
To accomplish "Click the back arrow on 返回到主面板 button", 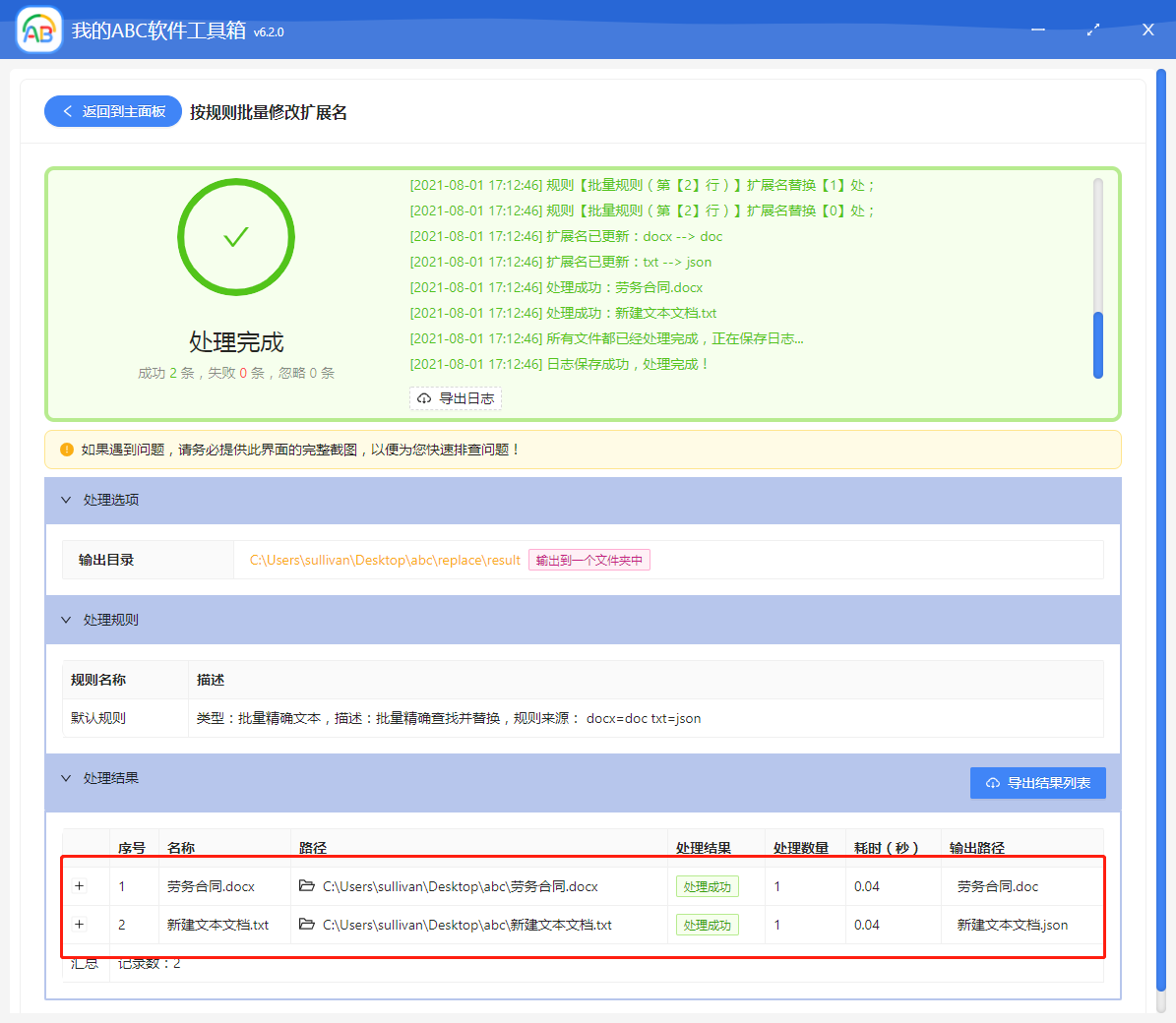I will (x=65, y=111).
